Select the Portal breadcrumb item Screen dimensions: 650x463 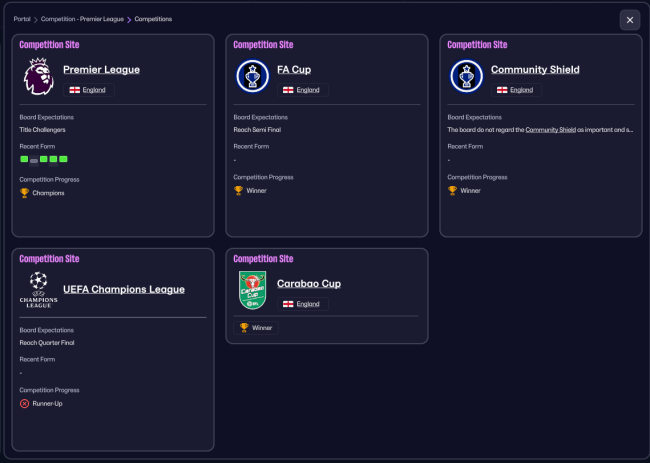(22, 19)
